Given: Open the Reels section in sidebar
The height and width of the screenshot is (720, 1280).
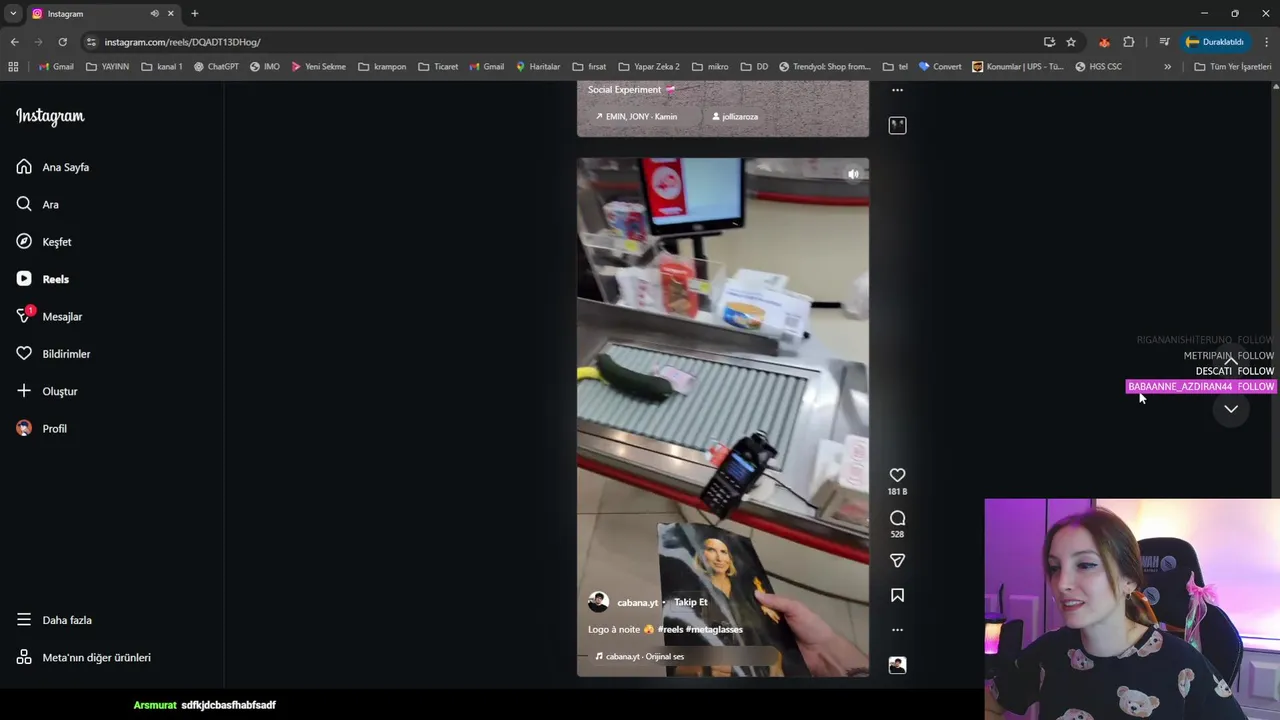Looking at the screenshot, I should [42, 279].
